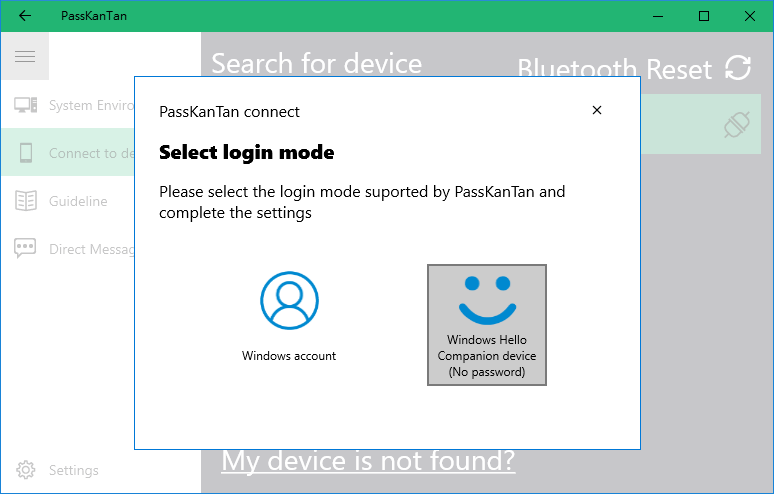Open the My device is not found link
Viewport: 774px width, 494px height.
click(x=368, y=461)
